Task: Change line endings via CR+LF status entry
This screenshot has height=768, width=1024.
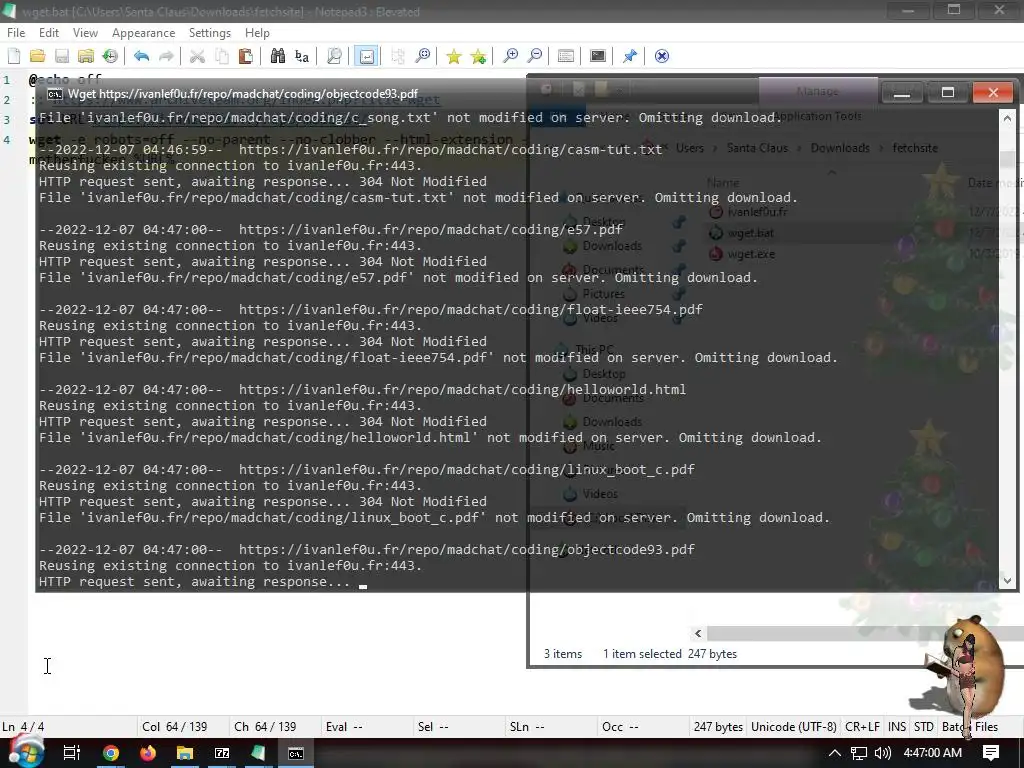Action: [862, 726]
